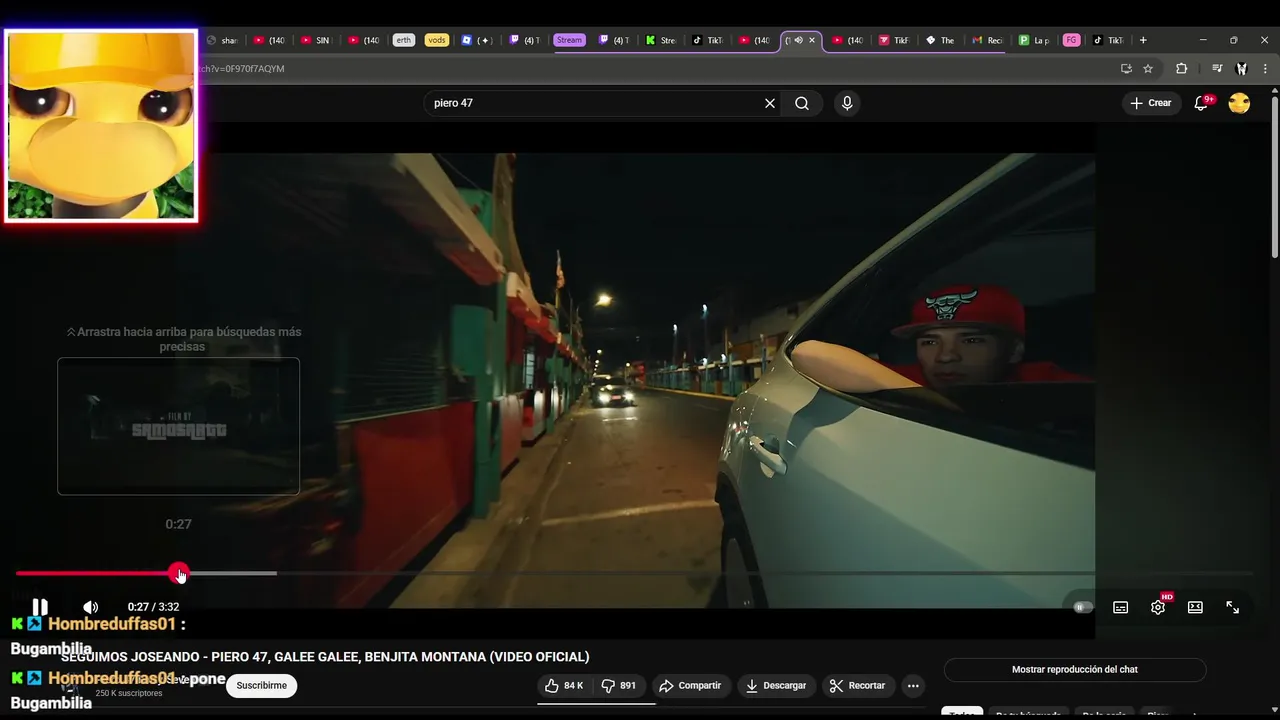The height and width of the screenshot is (720, 1280).
Task: Open the account avatar menu
Action: click(1239, 103)
